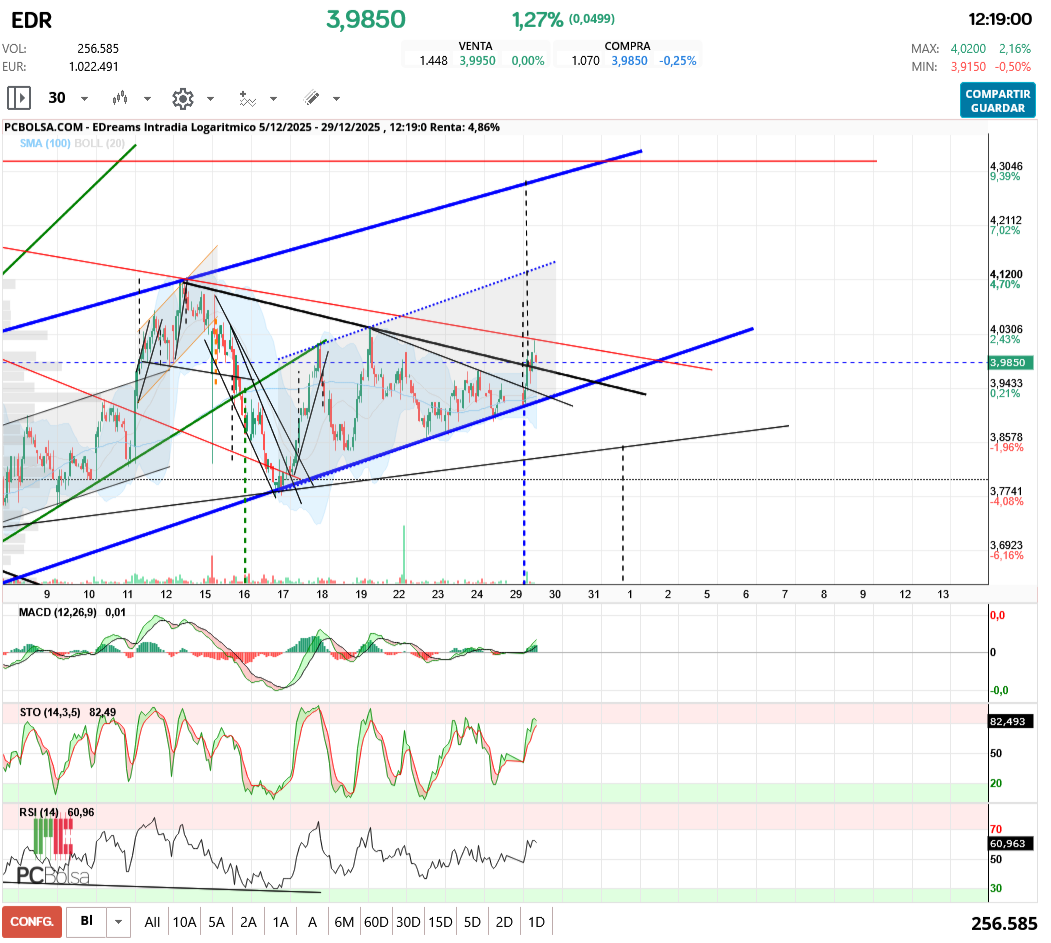Select the candlestick chart type icon
Viewport: 1051px width, 943px height.
[x=120, y=97]
